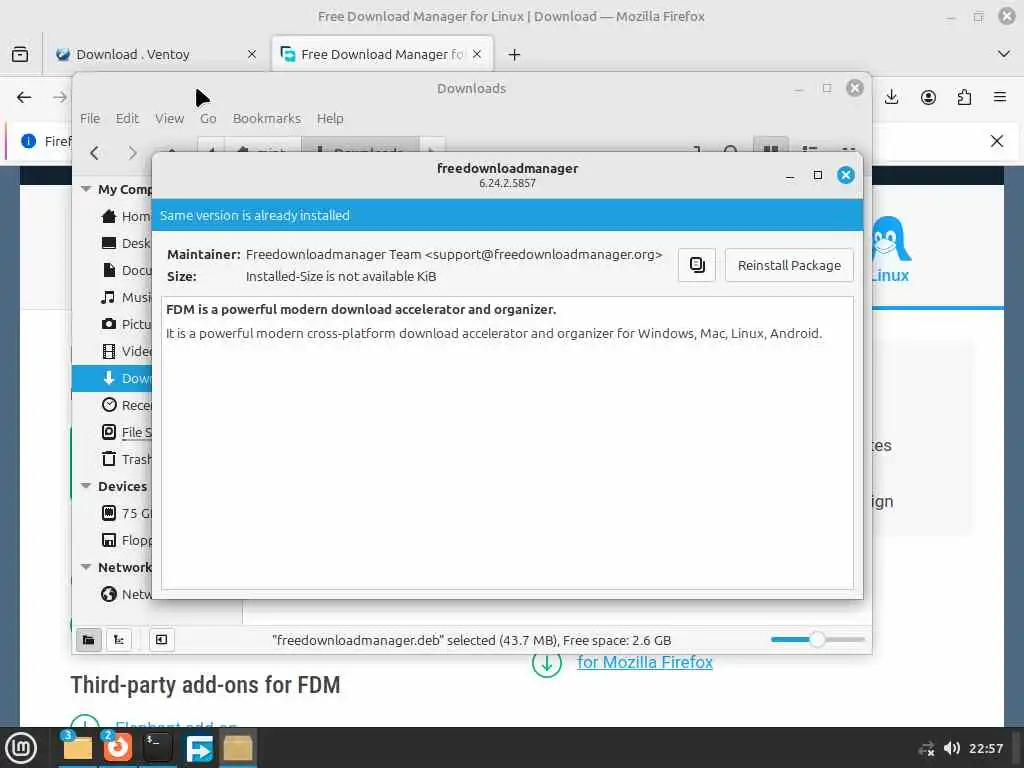Click the Linux penguin icon on webpage
The width and height of the screenshot is (1024, 768).
click(889, 239)
